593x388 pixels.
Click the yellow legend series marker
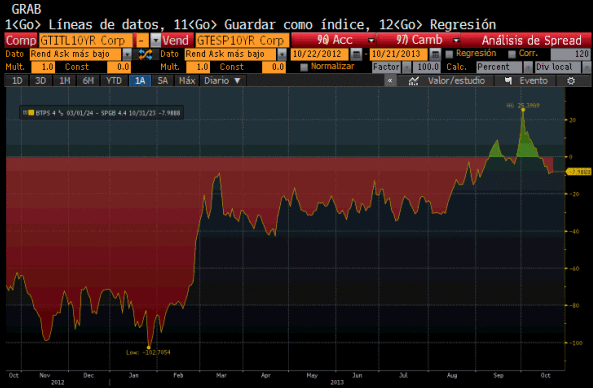click(31, 113)
